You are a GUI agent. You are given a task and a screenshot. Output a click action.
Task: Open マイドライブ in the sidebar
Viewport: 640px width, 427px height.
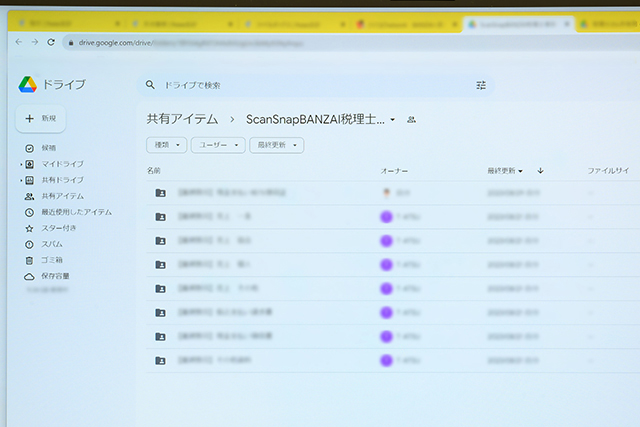pos(62,164)
